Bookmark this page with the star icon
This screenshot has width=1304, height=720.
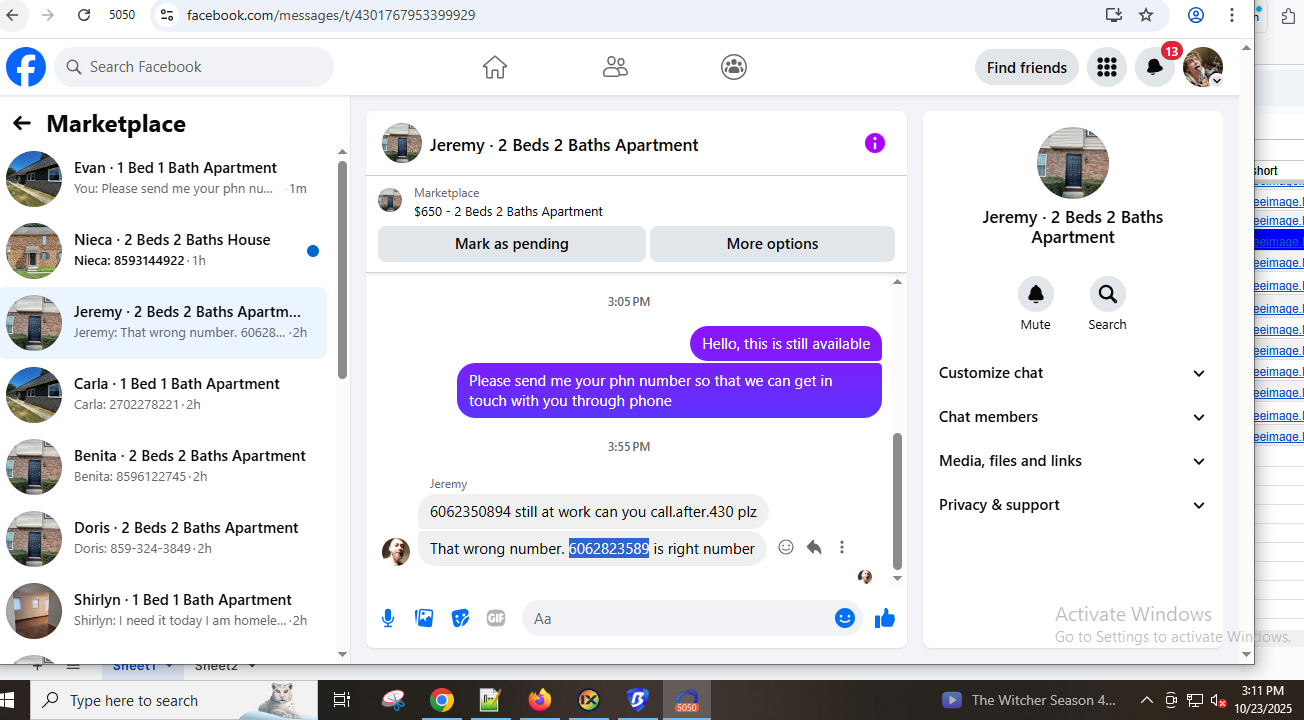tap(1146, 15)
